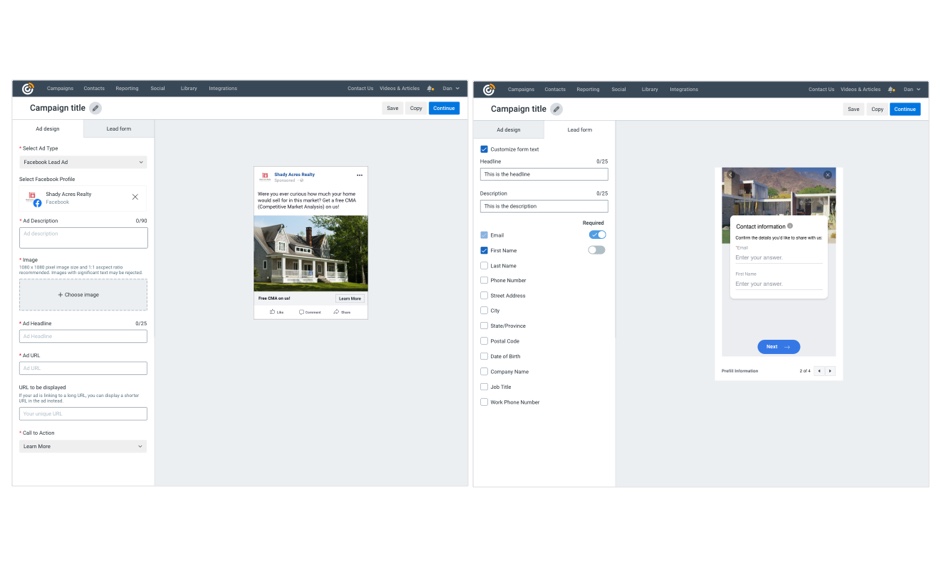Remove Shady Acres Realty profile with X
This screenshot has height=567, width=940.
tap(135, 197)
